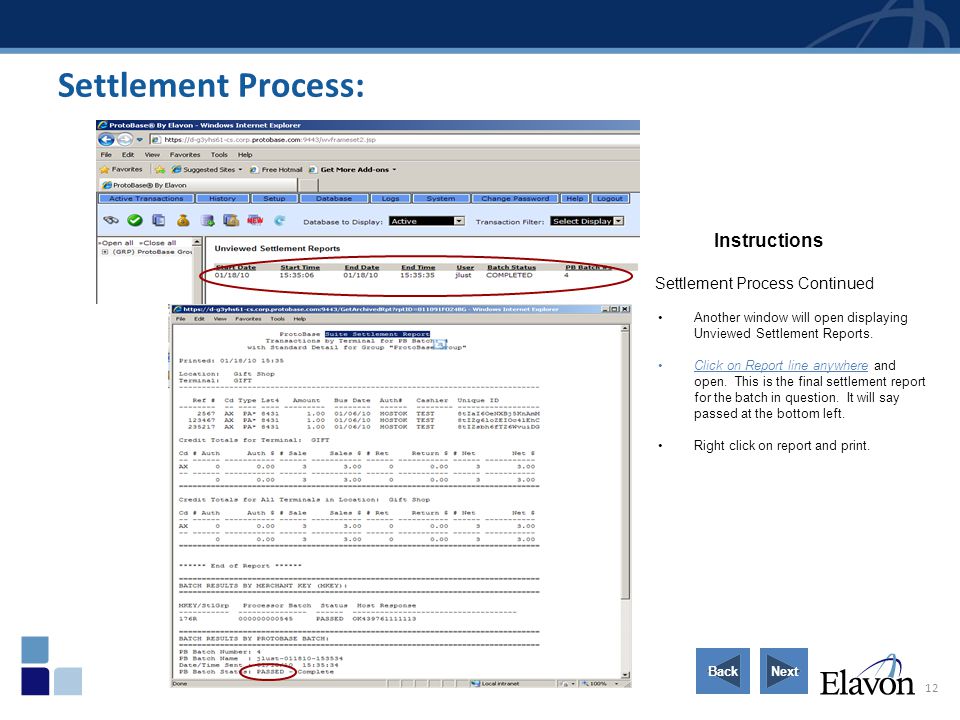This screenshot has width=960, height=720.
Task: Click the Close all tree link
Action: (158, 243)
